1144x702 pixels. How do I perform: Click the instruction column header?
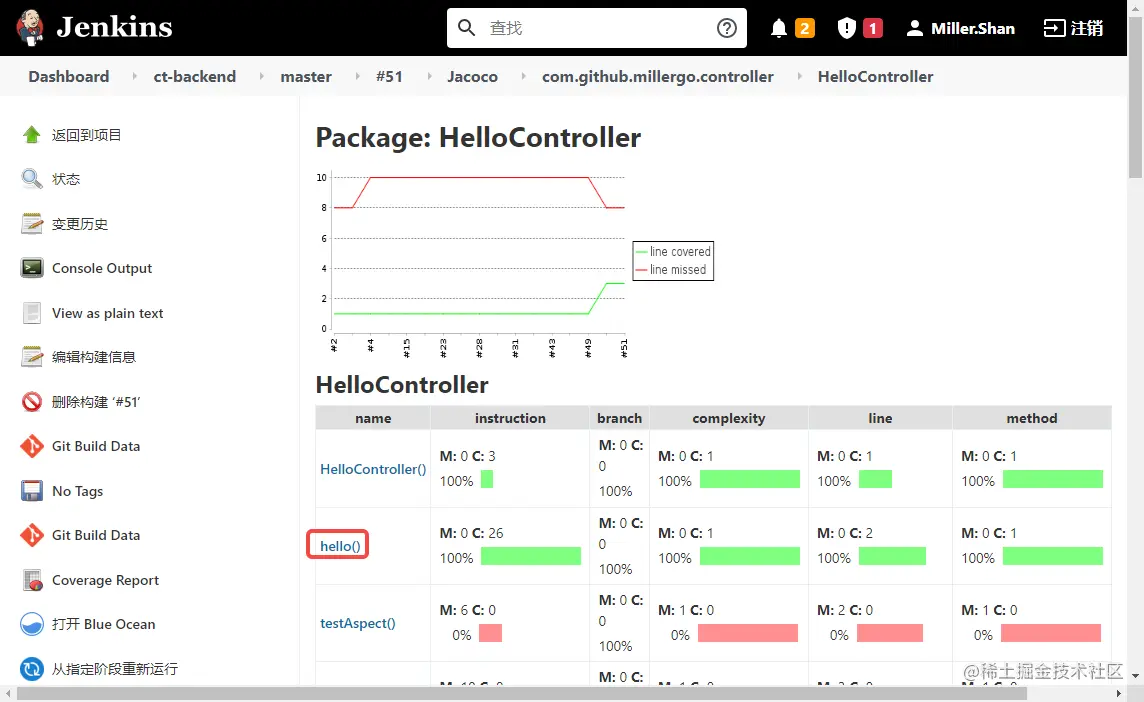(510, 418)
